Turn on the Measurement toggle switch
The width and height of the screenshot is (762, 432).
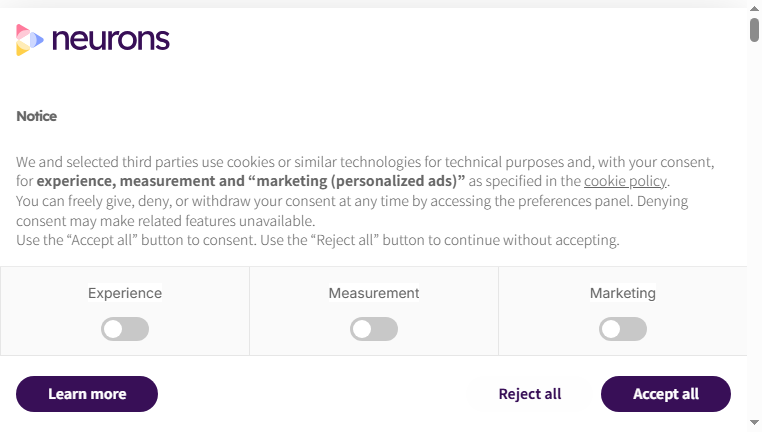point(374,329)
